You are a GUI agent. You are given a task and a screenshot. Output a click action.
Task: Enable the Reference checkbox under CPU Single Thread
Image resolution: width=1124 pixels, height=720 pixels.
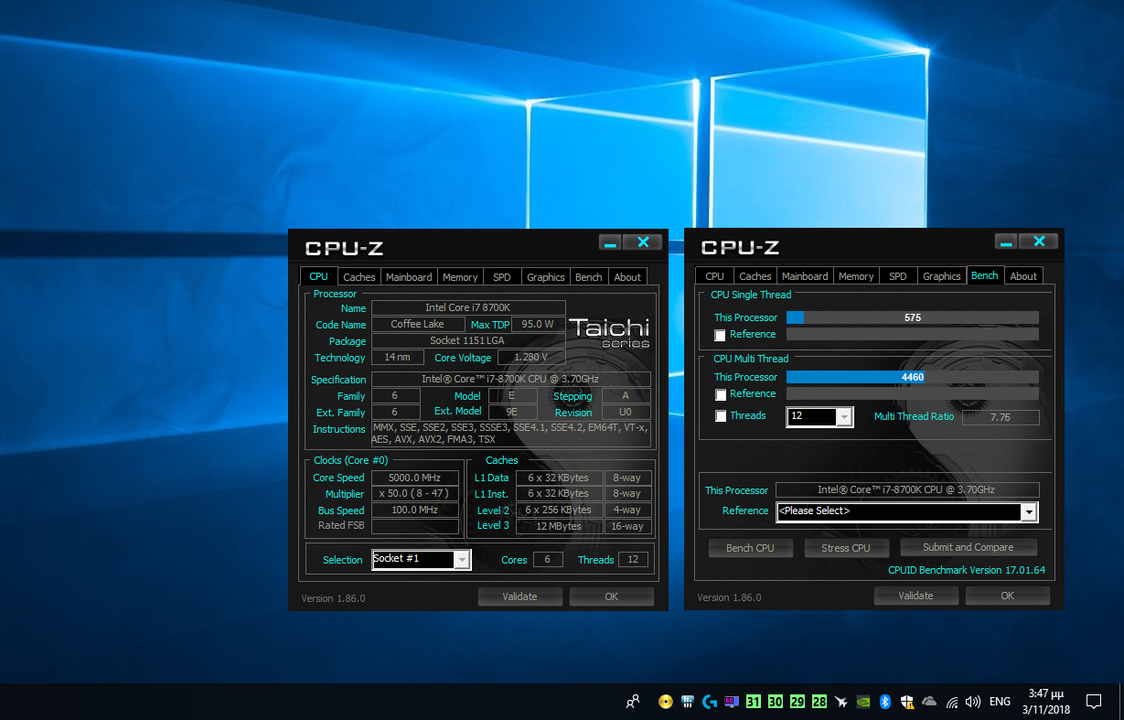pos(720,335)
